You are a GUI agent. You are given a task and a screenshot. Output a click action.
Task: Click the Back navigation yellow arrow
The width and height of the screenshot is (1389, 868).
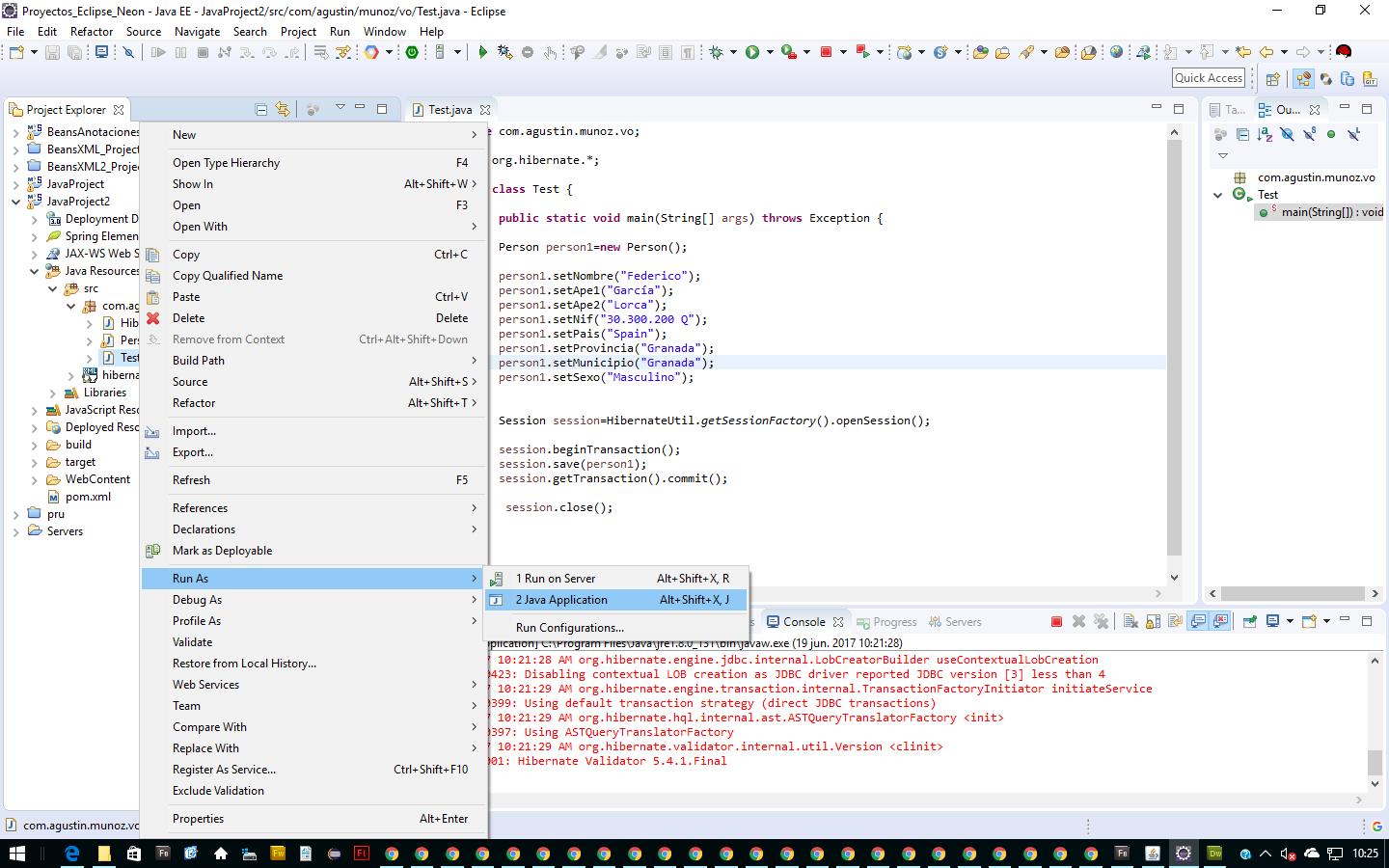(x=1266, y=52)
